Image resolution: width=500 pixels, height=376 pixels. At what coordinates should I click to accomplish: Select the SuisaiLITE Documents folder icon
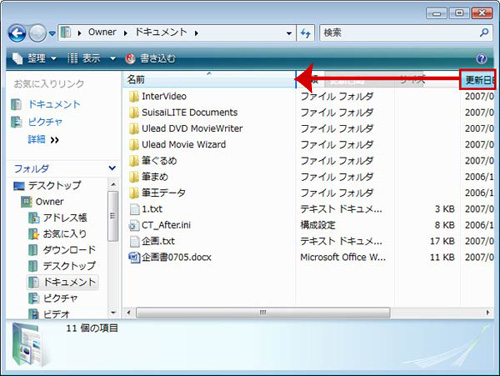[134, 113]
